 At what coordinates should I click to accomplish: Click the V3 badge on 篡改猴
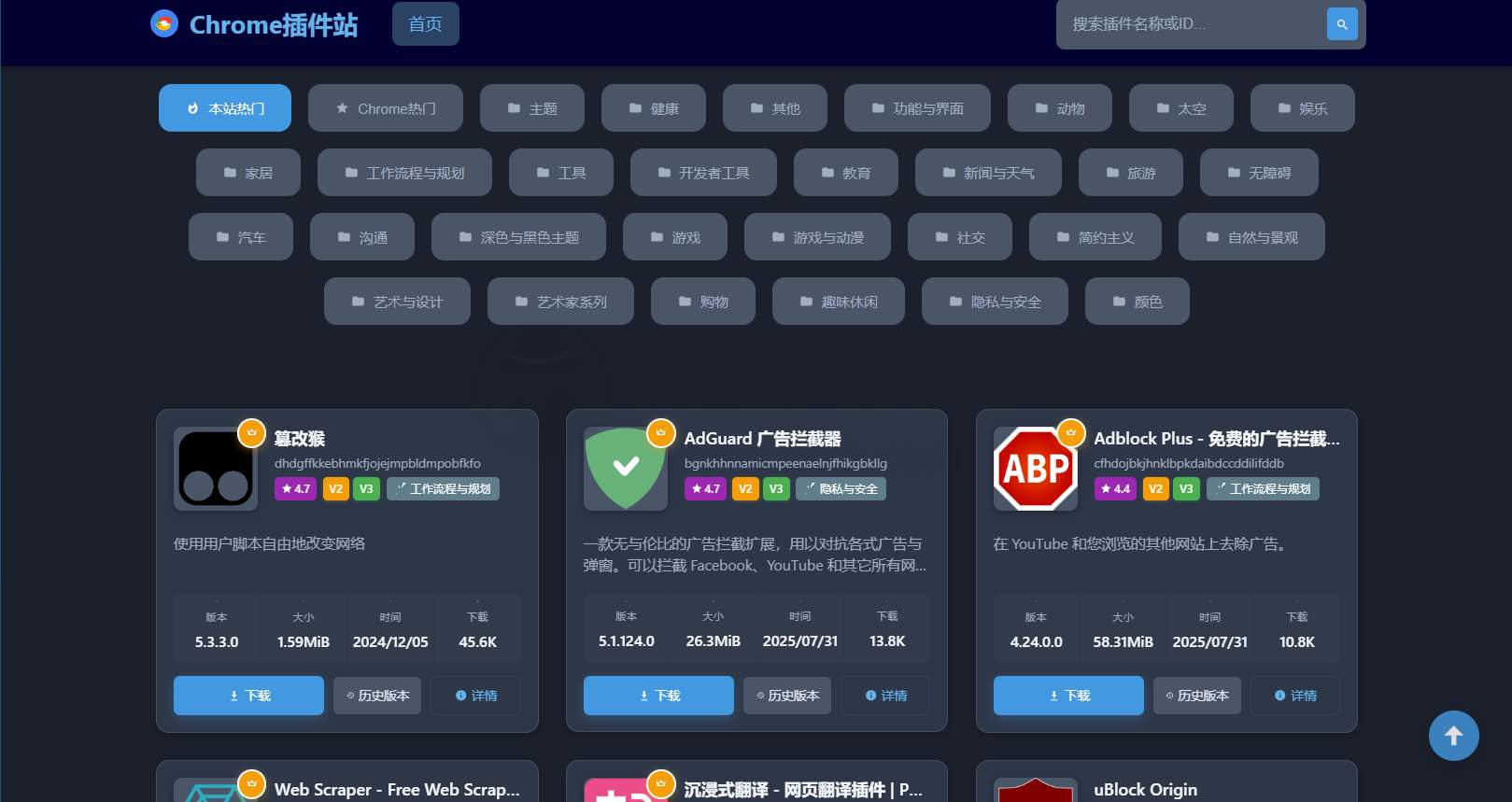coord(366,488)
